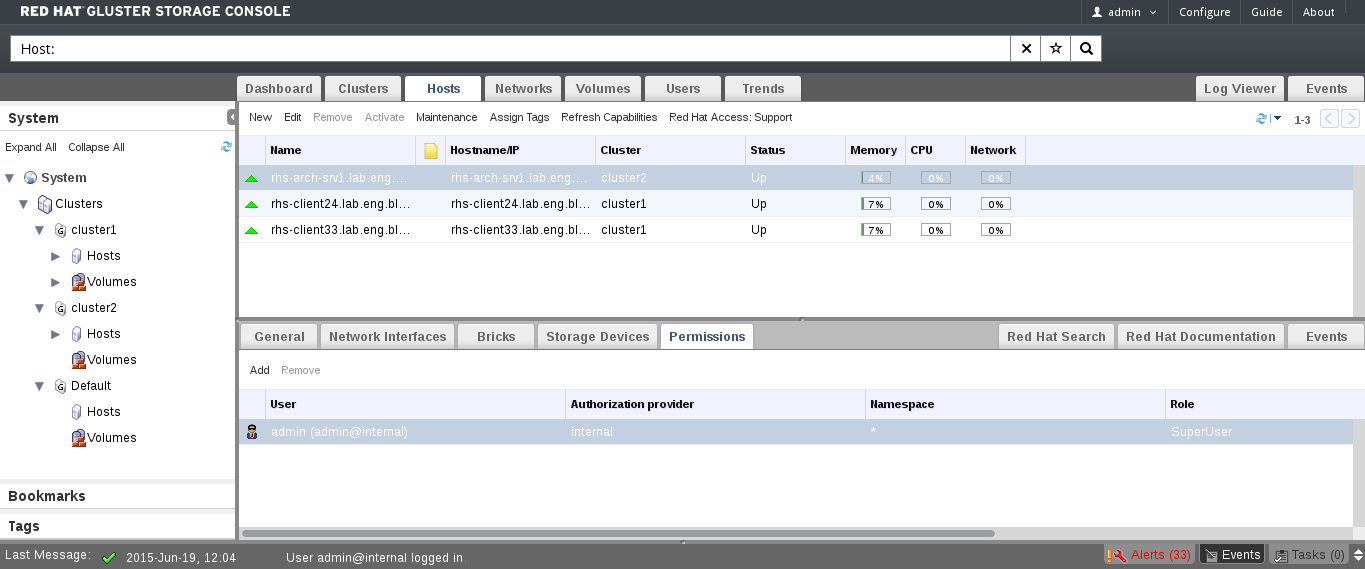Switch to the Volumes tab
Image resolution: width=1365 pixels, height=569 pixels.
click(603, 89)
